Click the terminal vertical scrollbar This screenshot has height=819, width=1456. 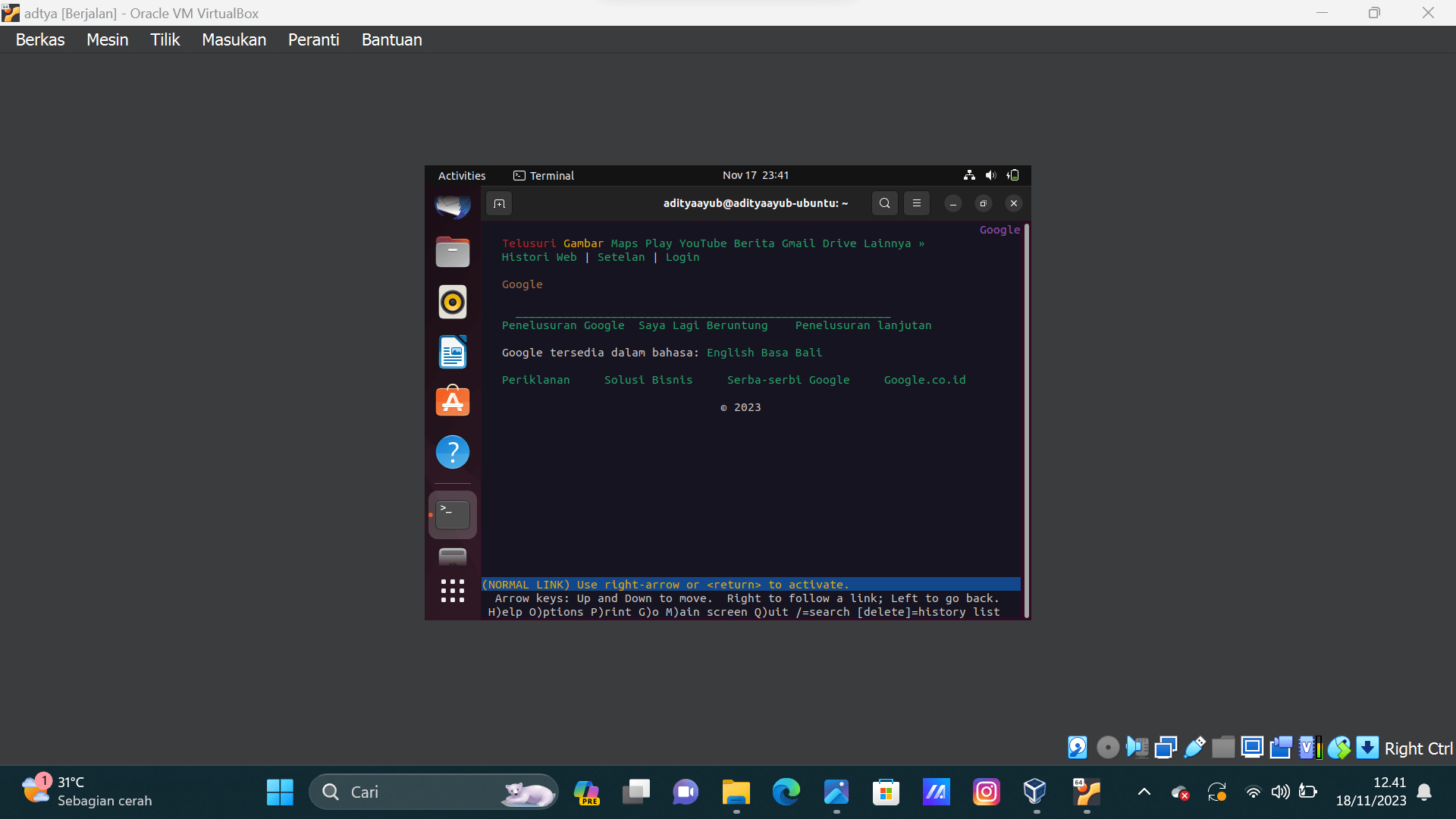[1027, 421]
